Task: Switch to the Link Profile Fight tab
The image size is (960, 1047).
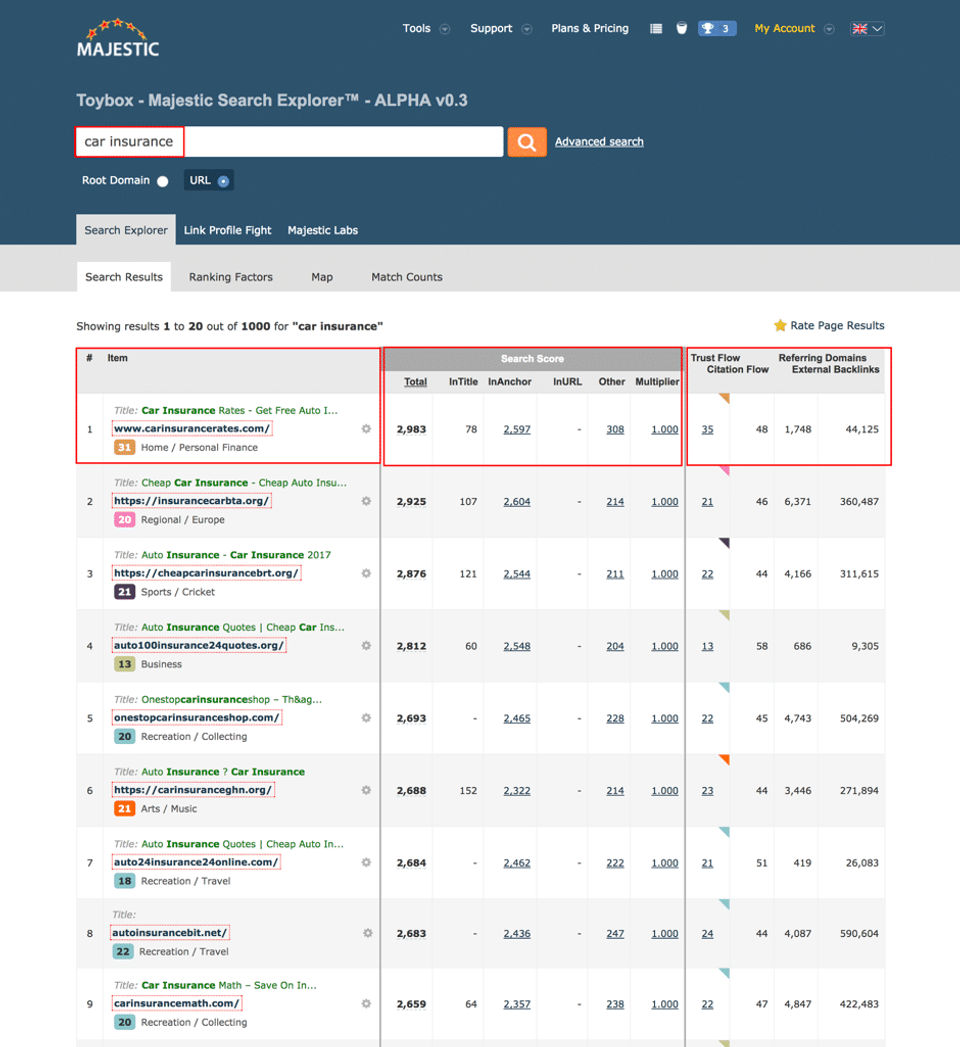Action: [x=227, y=230]
